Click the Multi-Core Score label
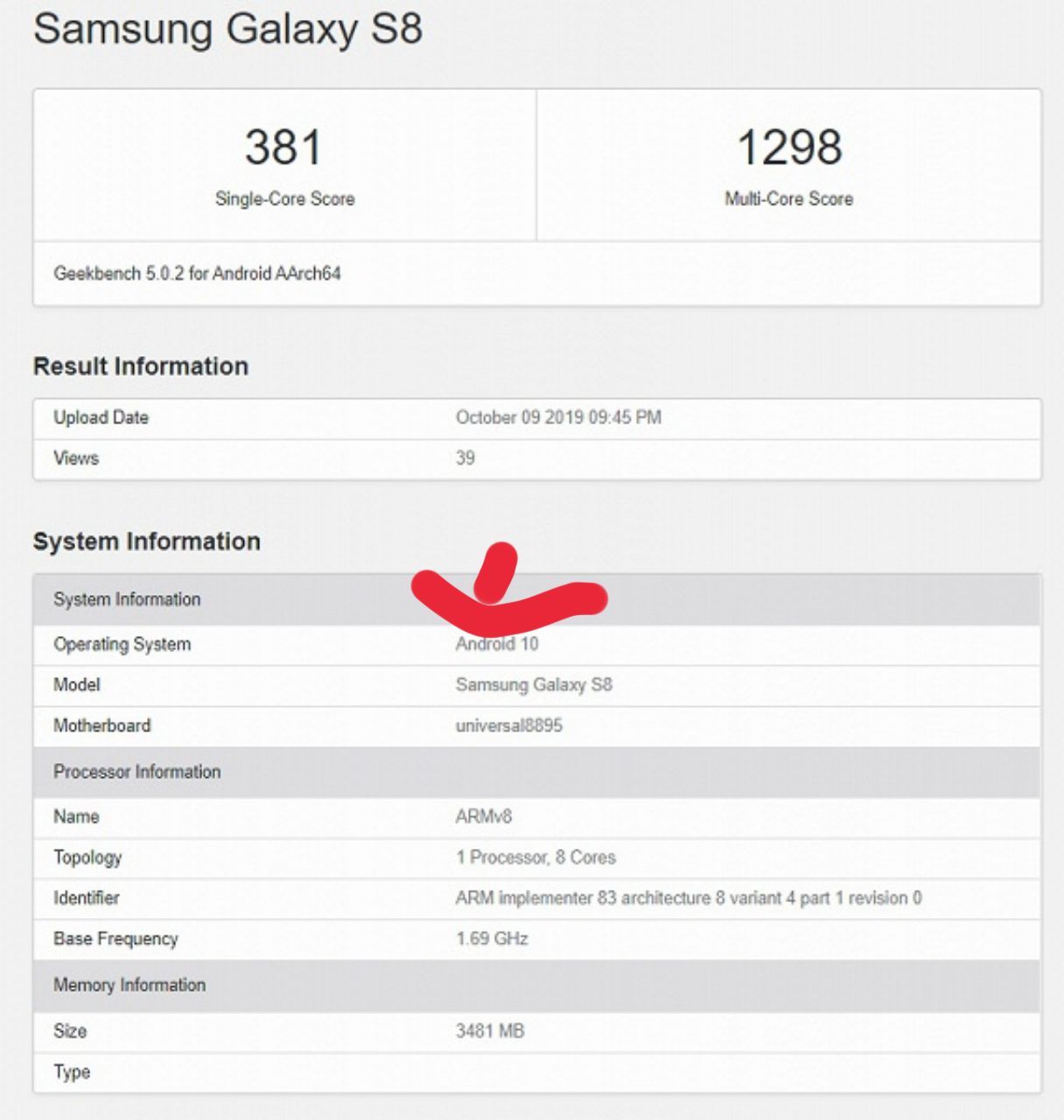The image size is (1064, 1120). [788, 199]
